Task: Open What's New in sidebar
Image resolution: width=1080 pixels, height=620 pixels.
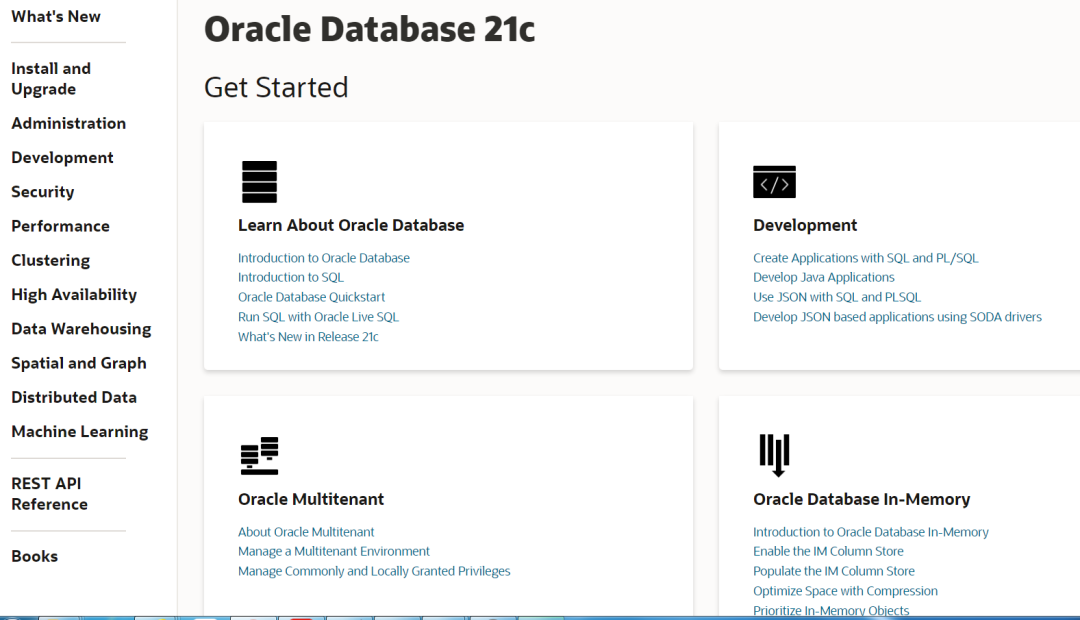Action: (56, 17)
